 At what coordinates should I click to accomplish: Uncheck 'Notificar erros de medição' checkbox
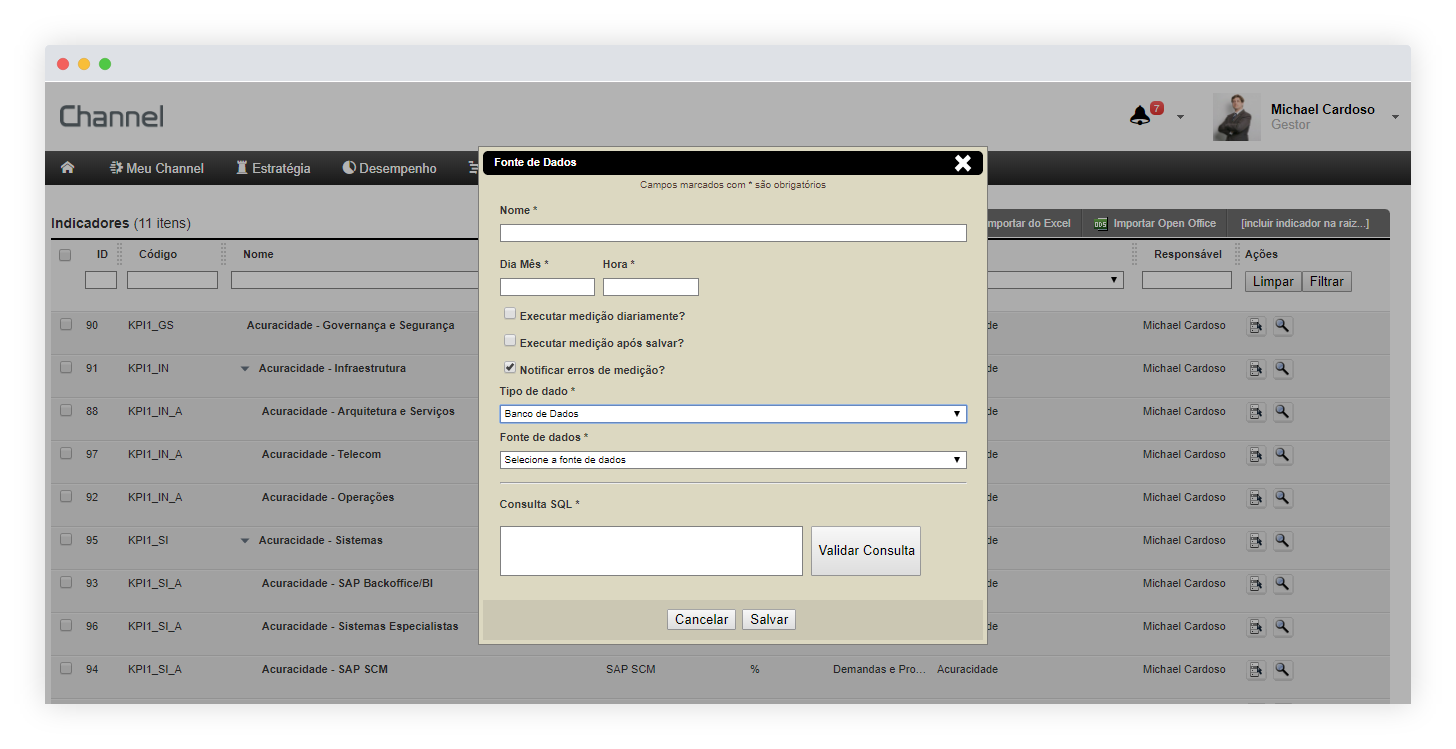pos(510,368)
